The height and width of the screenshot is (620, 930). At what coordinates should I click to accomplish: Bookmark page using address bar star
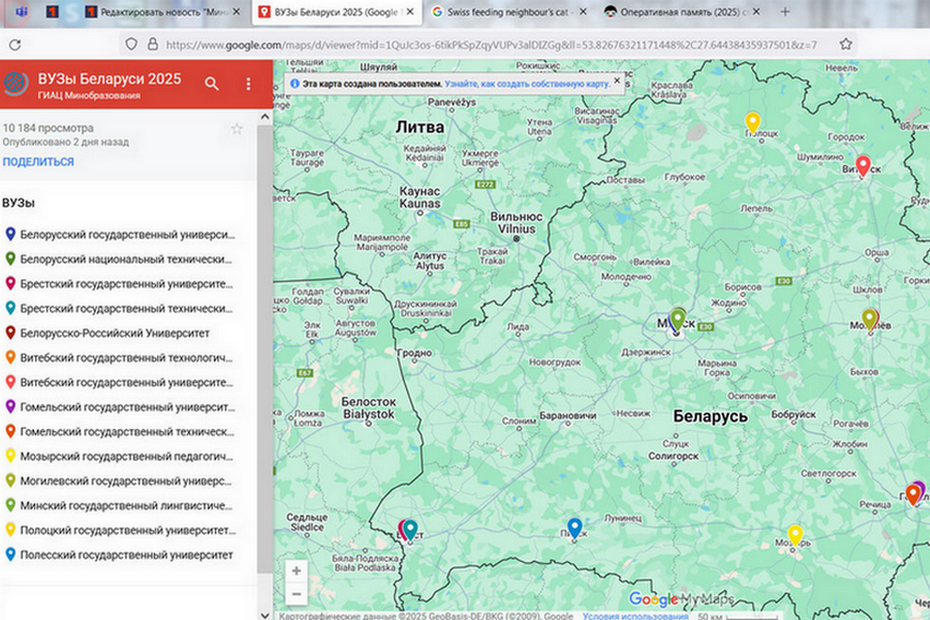tap(846, 44)
